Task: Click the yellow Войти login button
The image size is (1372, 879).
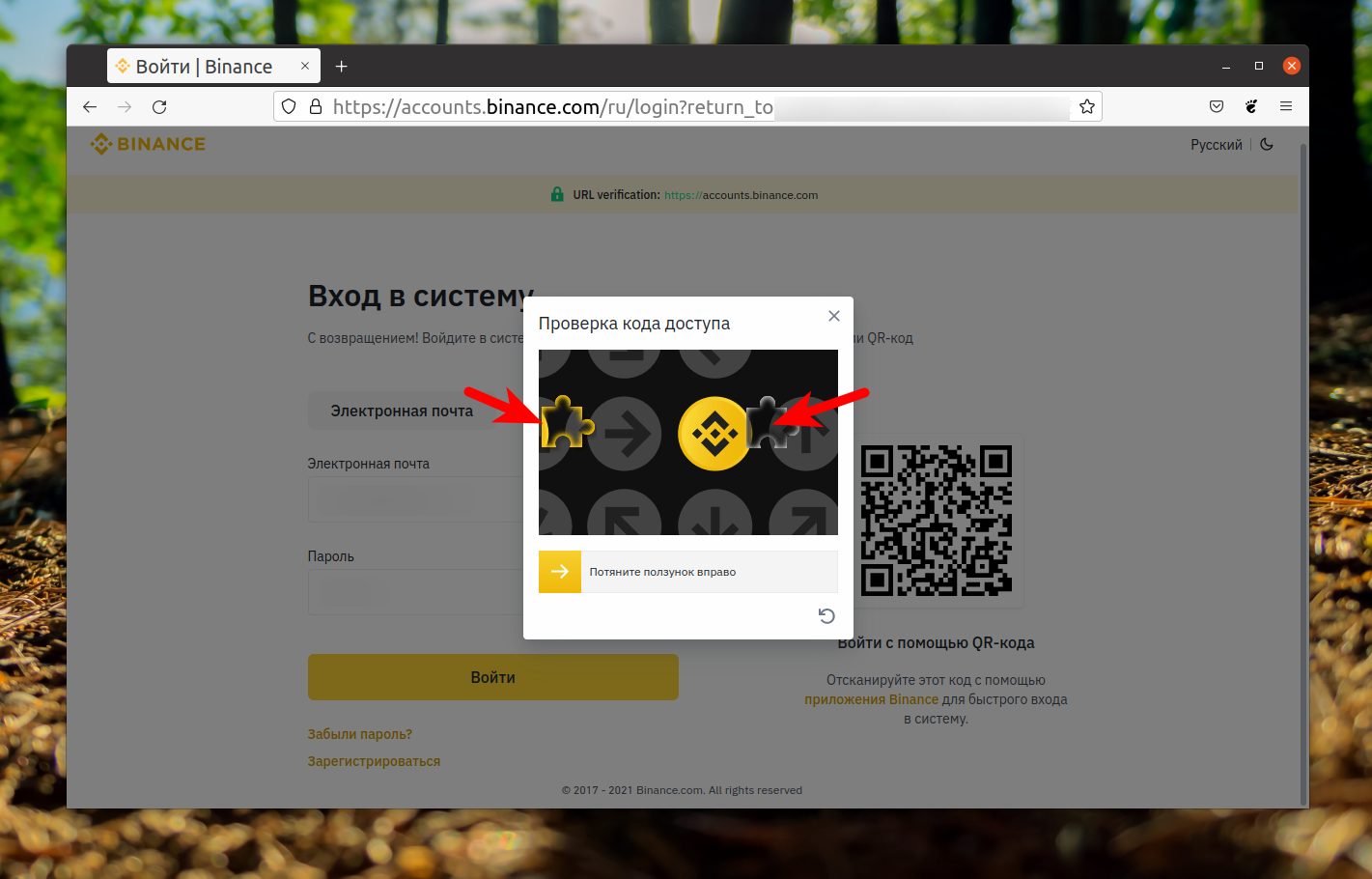Action: coord(493,677)
